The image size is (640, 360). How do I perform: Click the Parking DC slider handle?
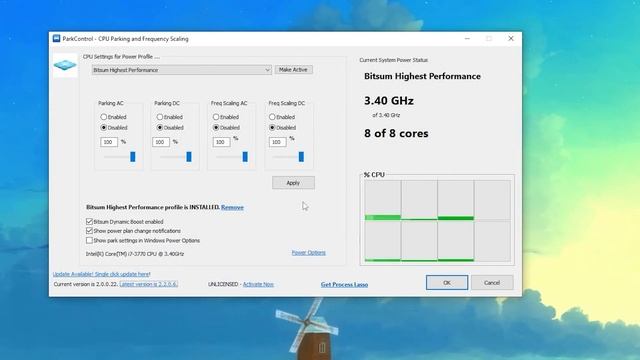click(189, 157)
